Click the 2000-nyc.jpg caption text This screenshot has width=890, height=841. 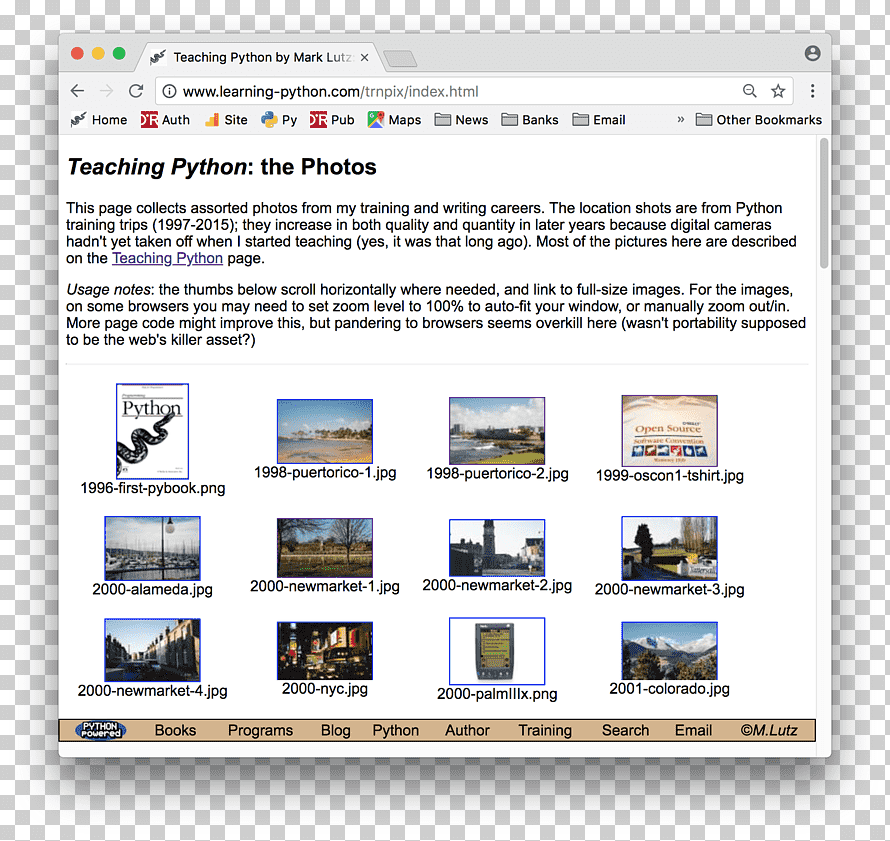pyautogui.click(x=325, y=688)
